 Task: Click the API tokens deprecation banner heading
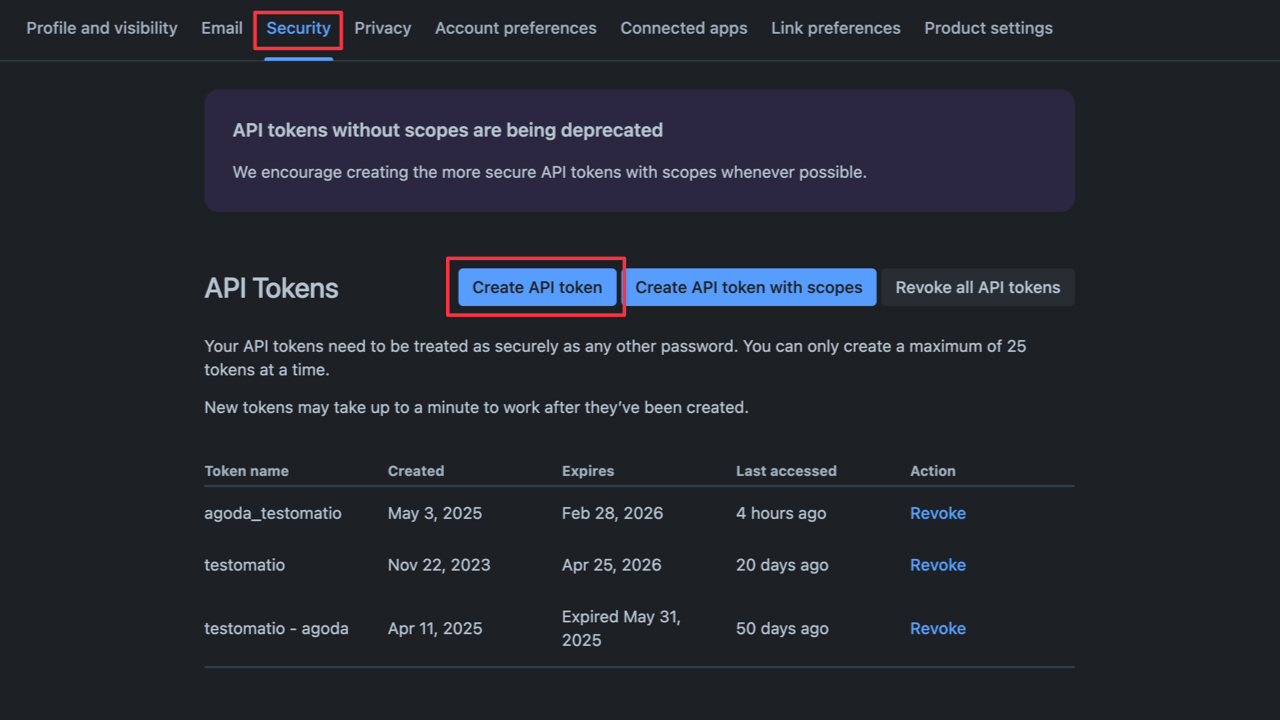click(448, 130)
